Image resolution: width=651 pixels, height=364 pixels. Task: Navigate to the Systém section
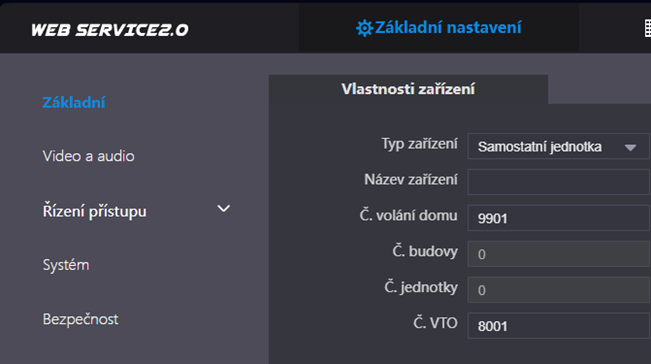click(x=66, y=265)
